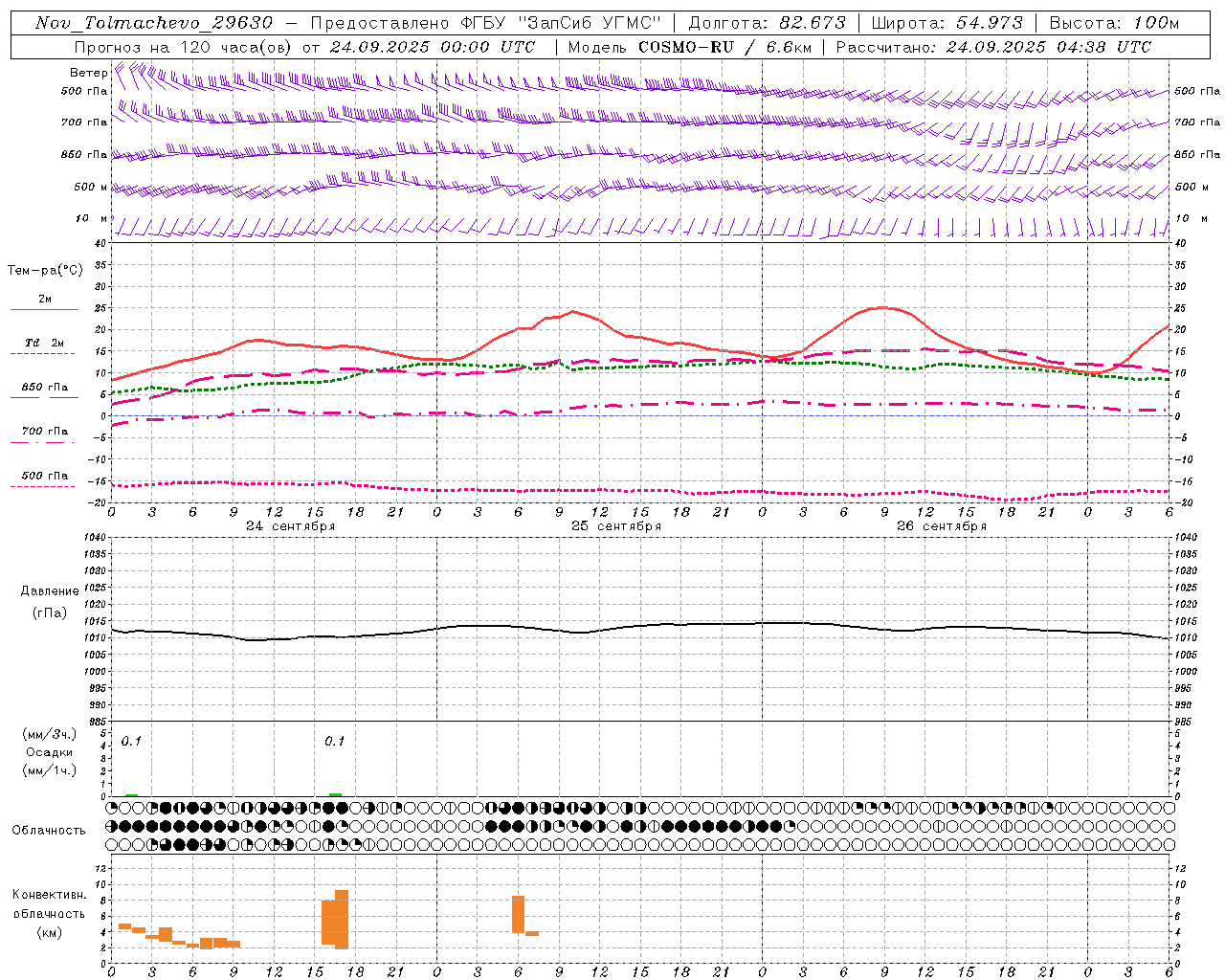
Task: Click the 0.1 precipitation value near 16 hours
Action: click(x=334, y=741)
